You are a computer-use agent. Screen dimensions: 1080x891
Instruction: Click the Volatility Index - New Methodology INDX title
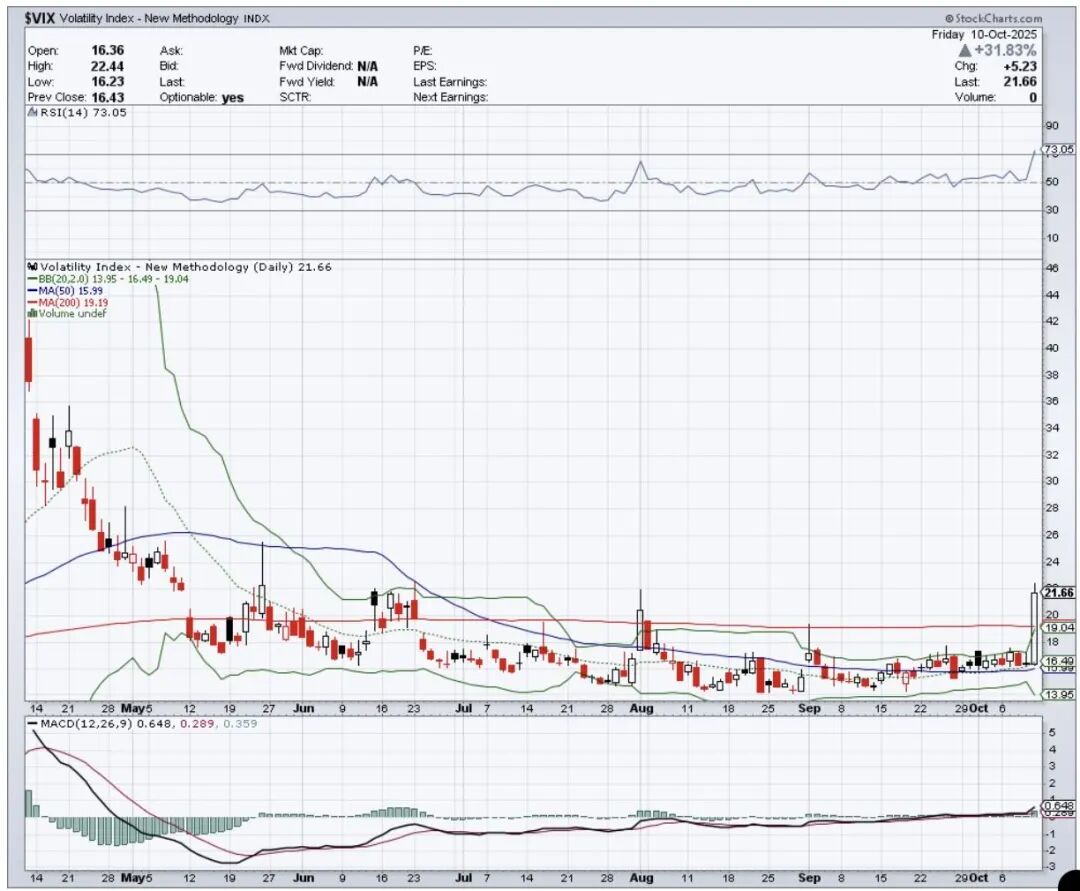coord(165,19)
